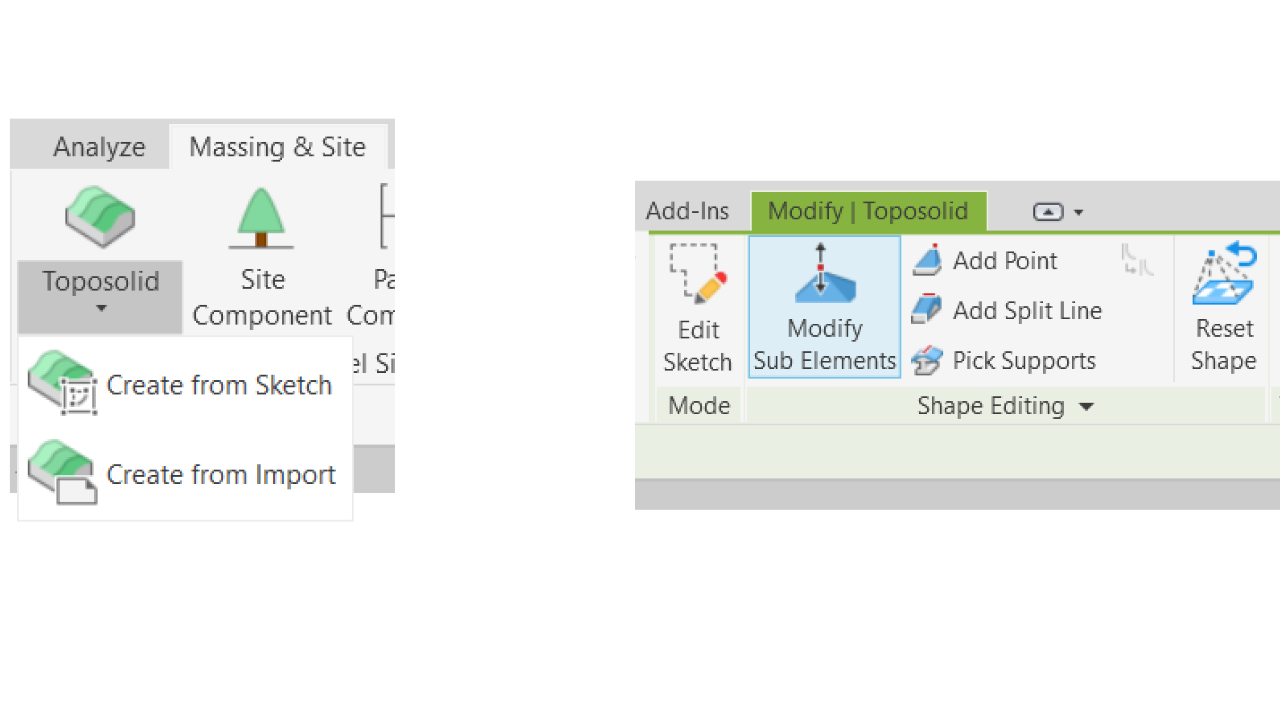Click the Create from Import icon
The width and height of the screenshot is (1280, 720).
coord(62,472)
